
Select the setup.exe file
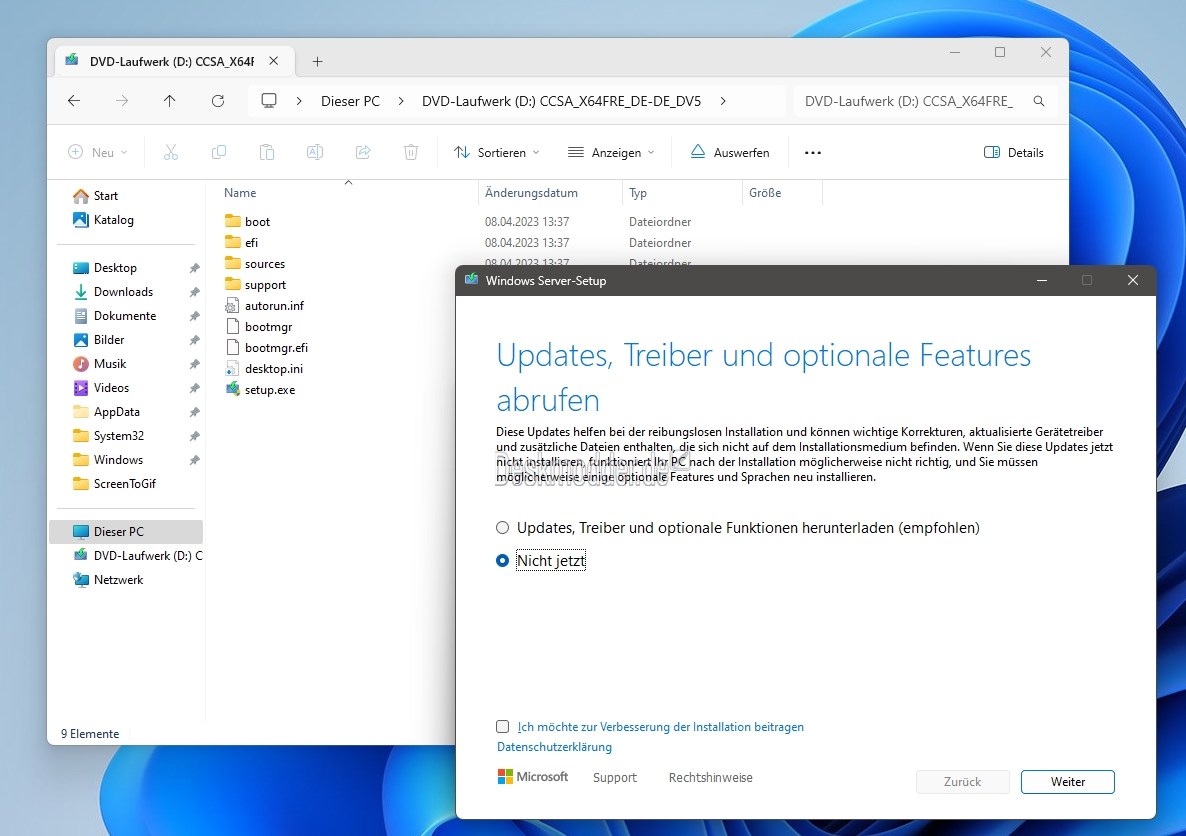pyautogui.click(x=260, y=390)
